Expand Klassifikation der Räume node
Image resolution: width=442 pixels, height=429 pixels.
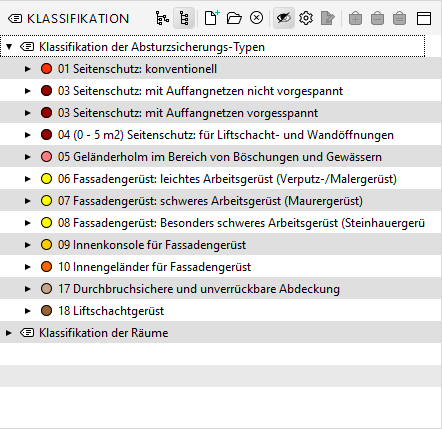[x=9, y=333]
